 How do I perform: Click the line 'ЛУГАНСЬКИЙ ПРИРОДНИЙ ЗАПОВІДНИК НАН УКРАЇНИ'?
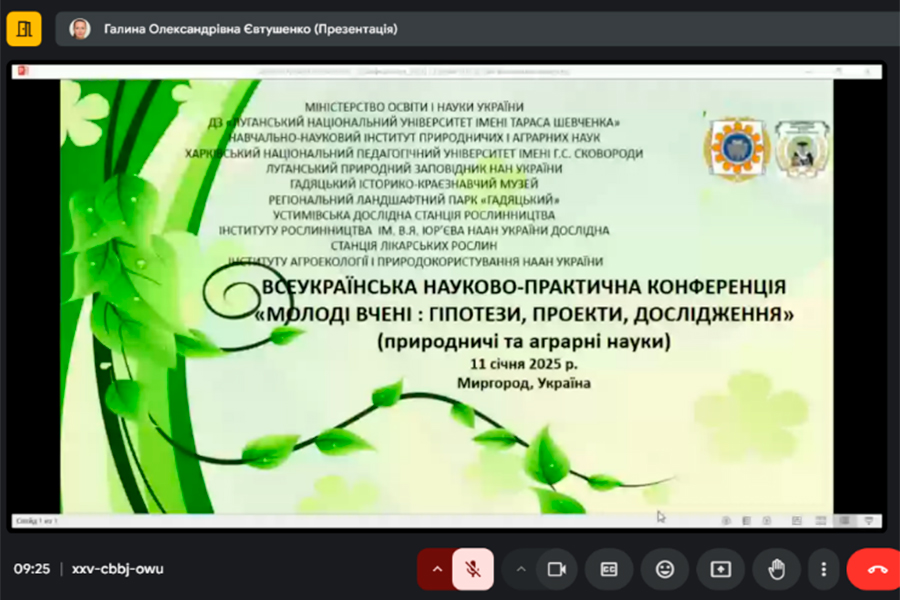[414, 169]
